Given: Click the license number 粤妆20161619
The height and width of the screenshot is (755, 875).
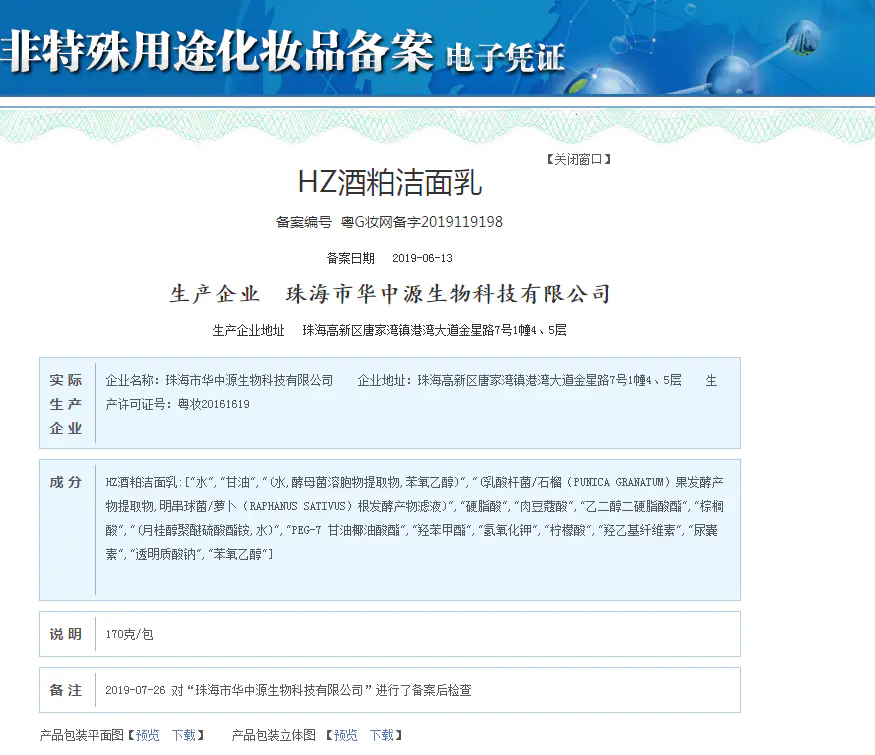Looking at the screenshot, I should pos(214,404).
